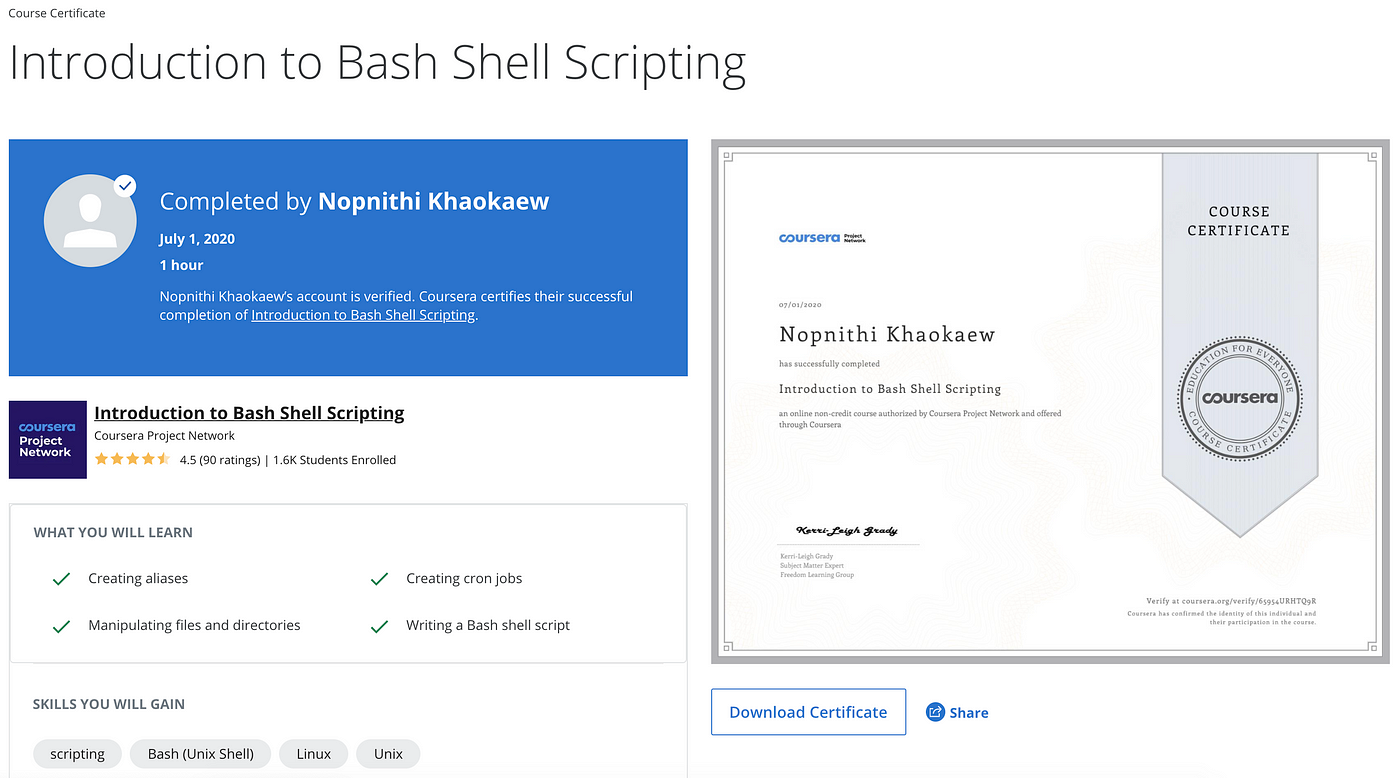Screen dimensions: 1400x778
Task: Click the page title Introduction to Bash Shell Scripting
Action: 377,63
